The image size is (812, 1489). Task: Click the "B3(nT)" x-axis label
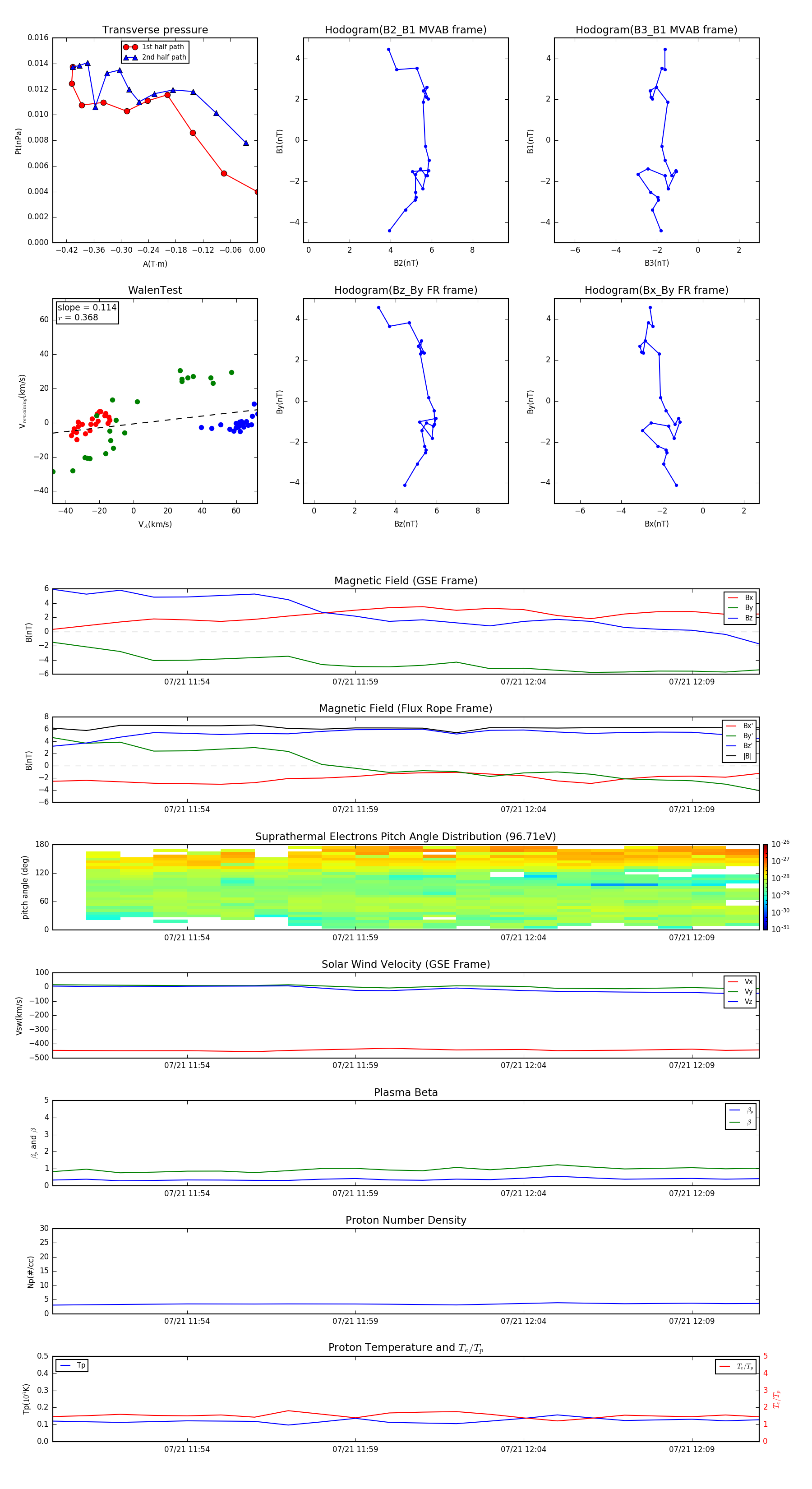click(656, 263)
